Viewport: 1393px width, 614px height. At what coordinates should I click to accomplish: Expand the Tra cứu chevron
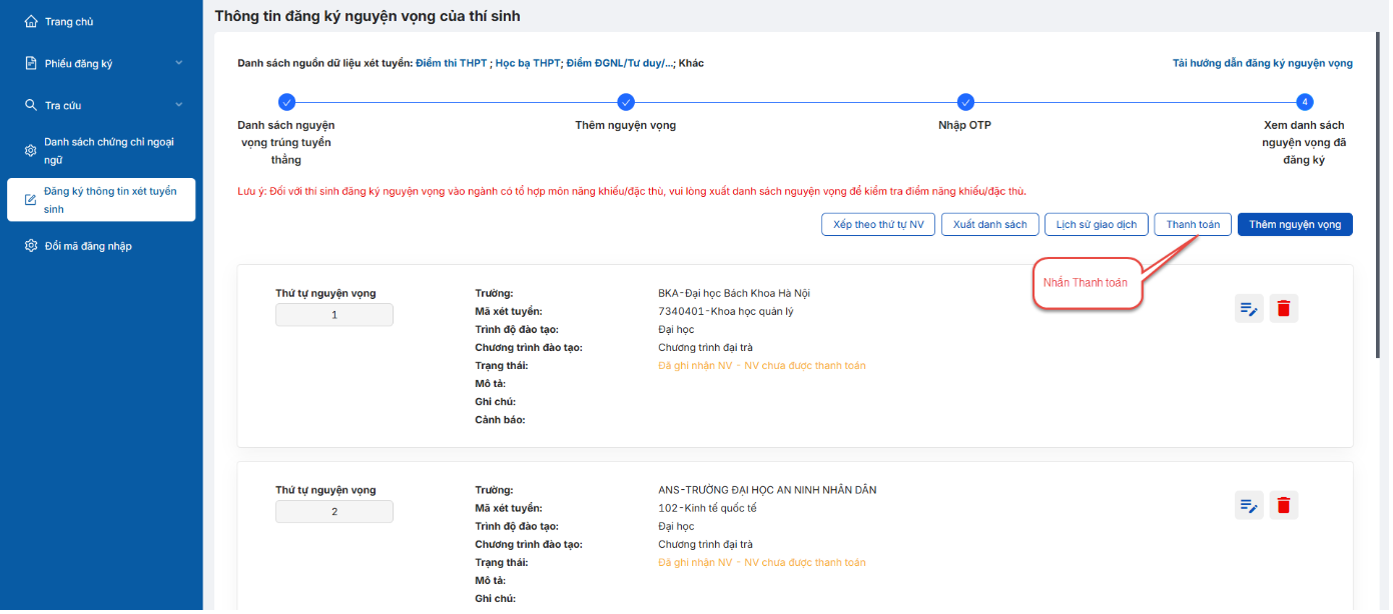tap(179, 105)
